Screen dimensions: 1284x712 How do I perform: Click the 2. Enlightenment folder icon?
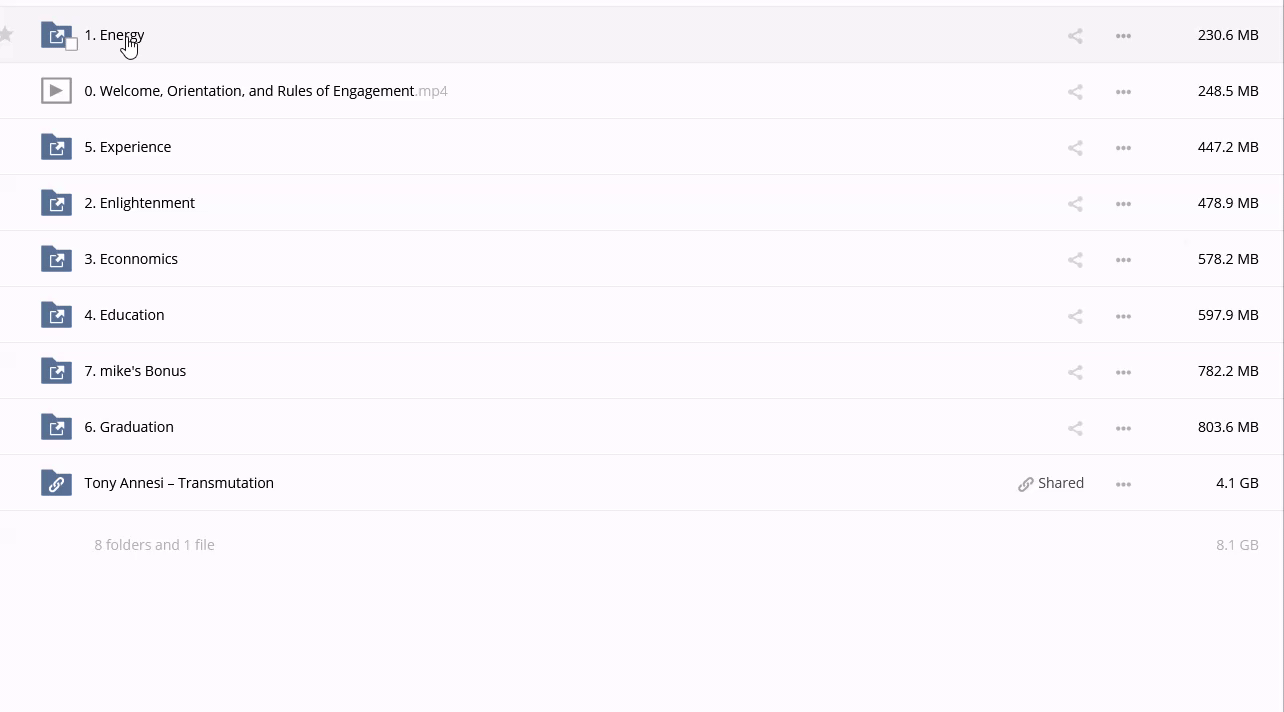point(56,203)
